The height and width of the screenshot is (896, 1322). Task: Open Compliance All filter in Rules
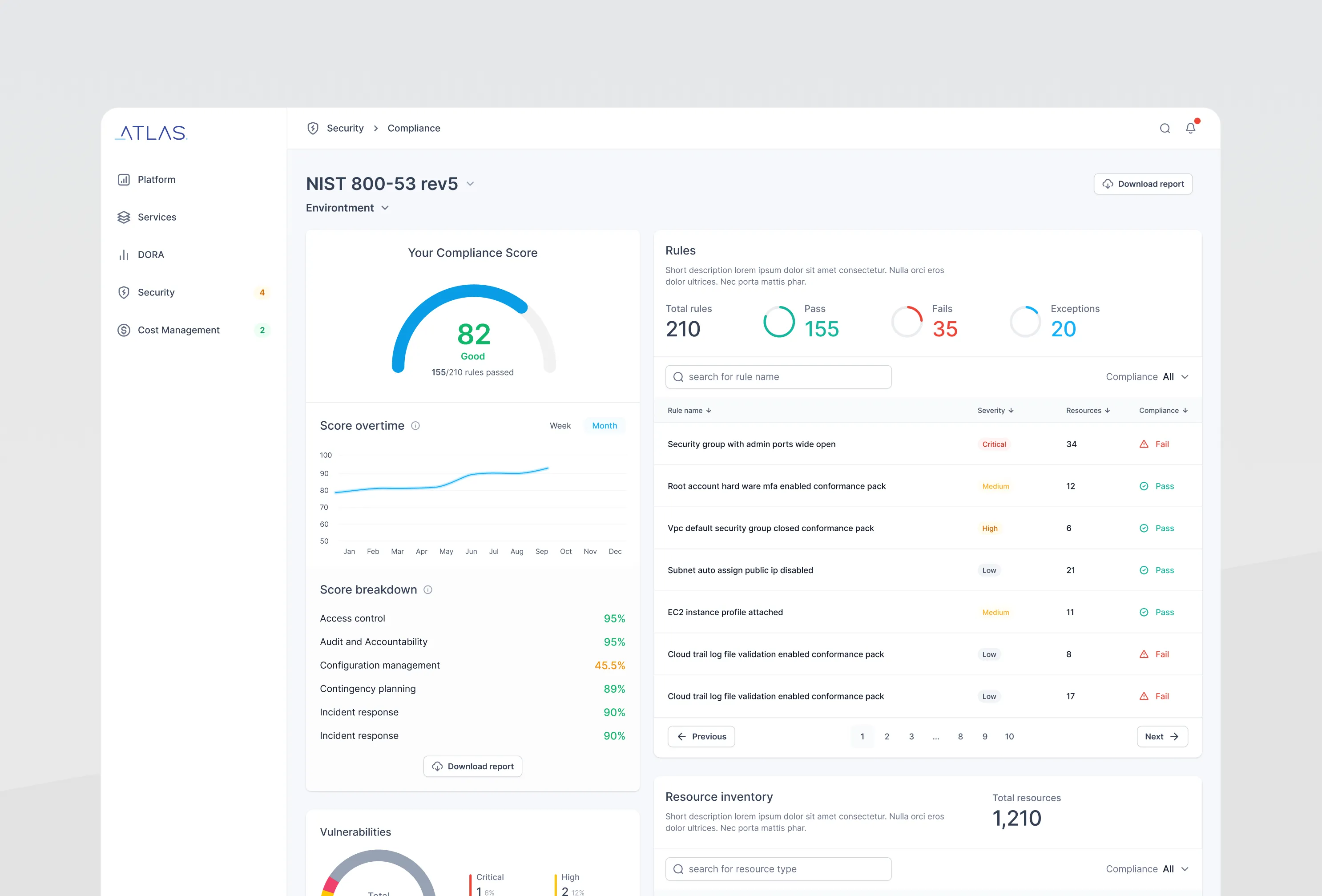[1147, 377]
